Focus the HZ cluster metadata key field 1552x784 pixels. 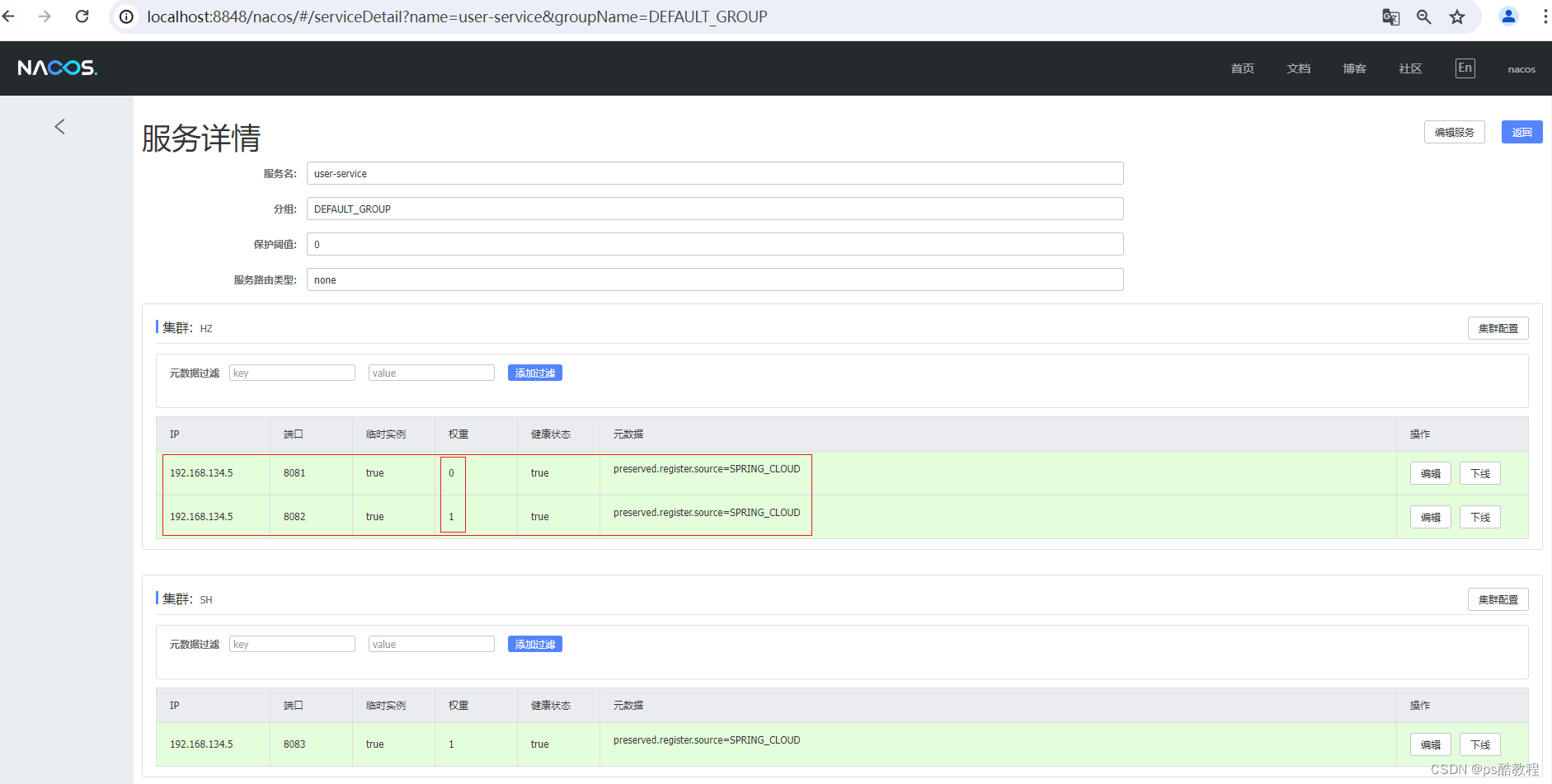[292, 373]
